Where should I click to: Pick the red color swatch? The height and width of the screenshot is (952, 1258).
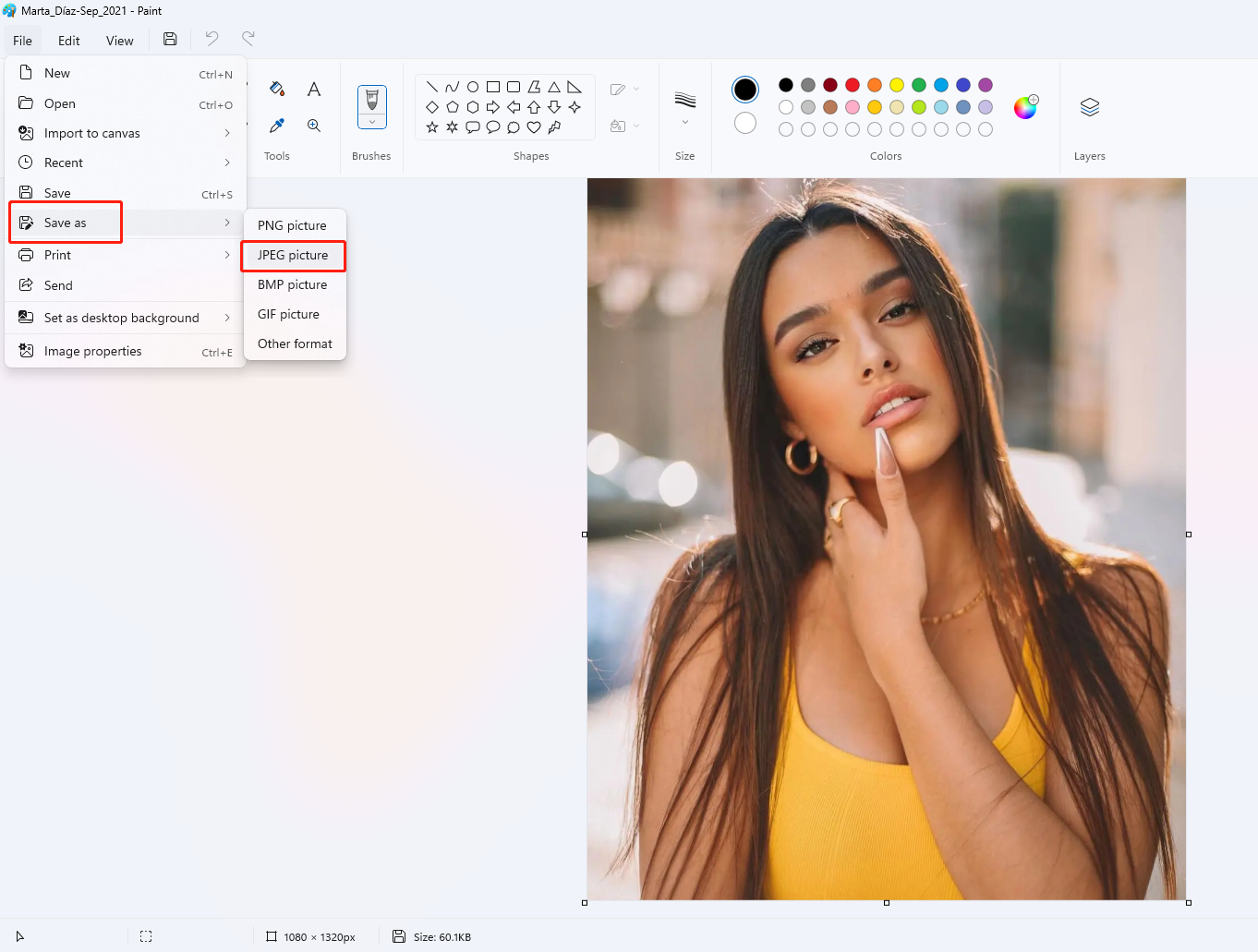(x=853, y=85)
